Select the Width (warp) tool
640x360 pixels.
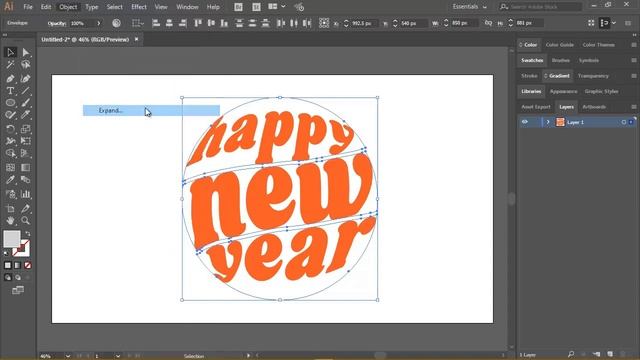click(11, 141)
